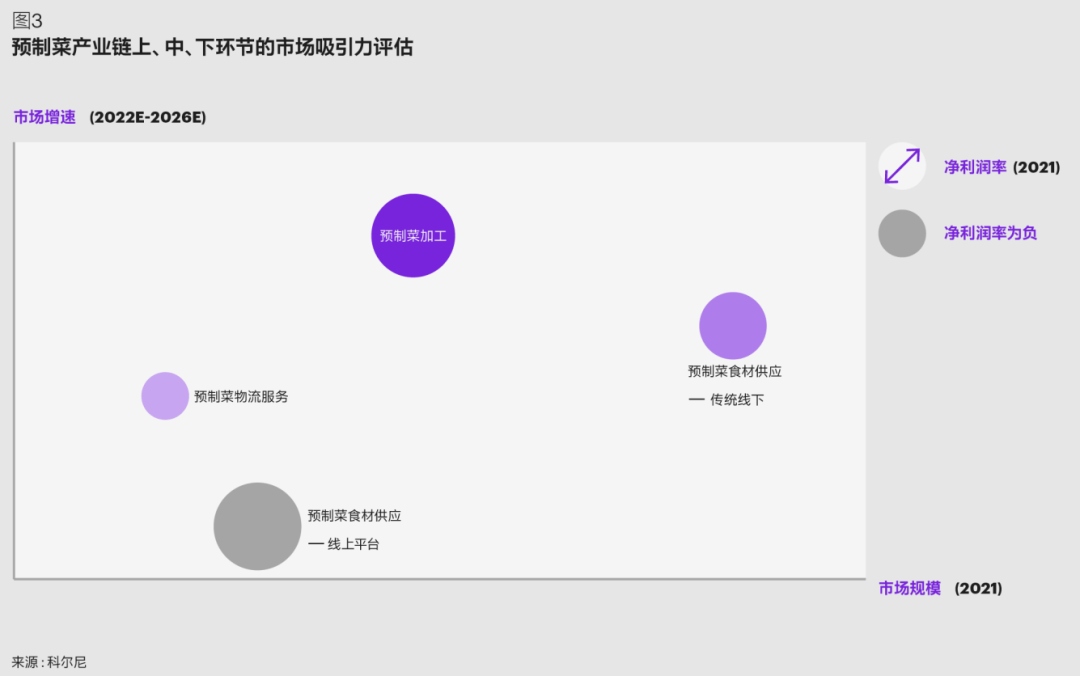This screenshot has height=676, width=1080.
Task: Click the 净利润率 legend text
Action: click(x=975, y=167)
